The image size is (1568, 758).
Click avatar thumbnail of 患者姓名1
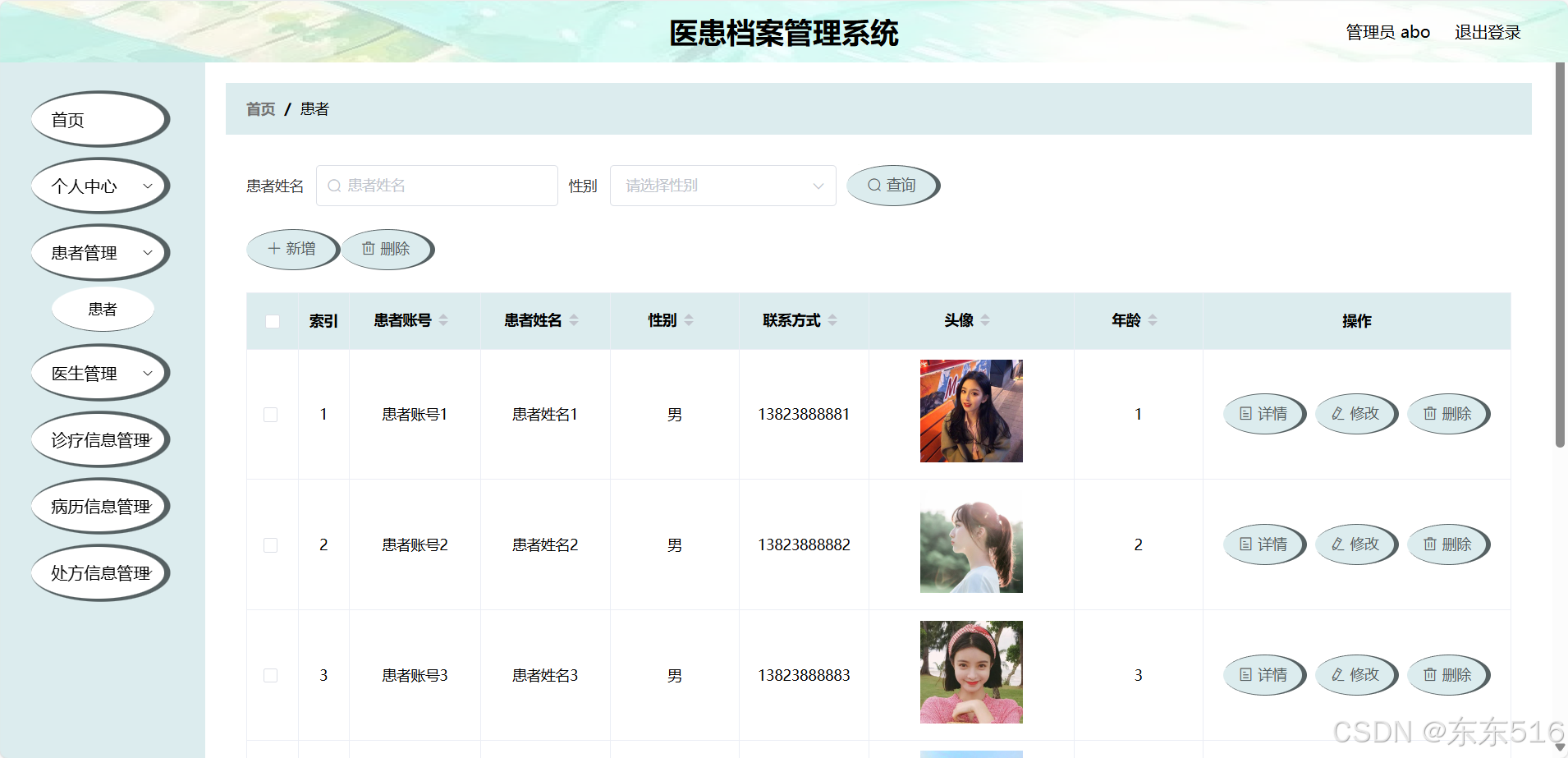coord(971,411)
